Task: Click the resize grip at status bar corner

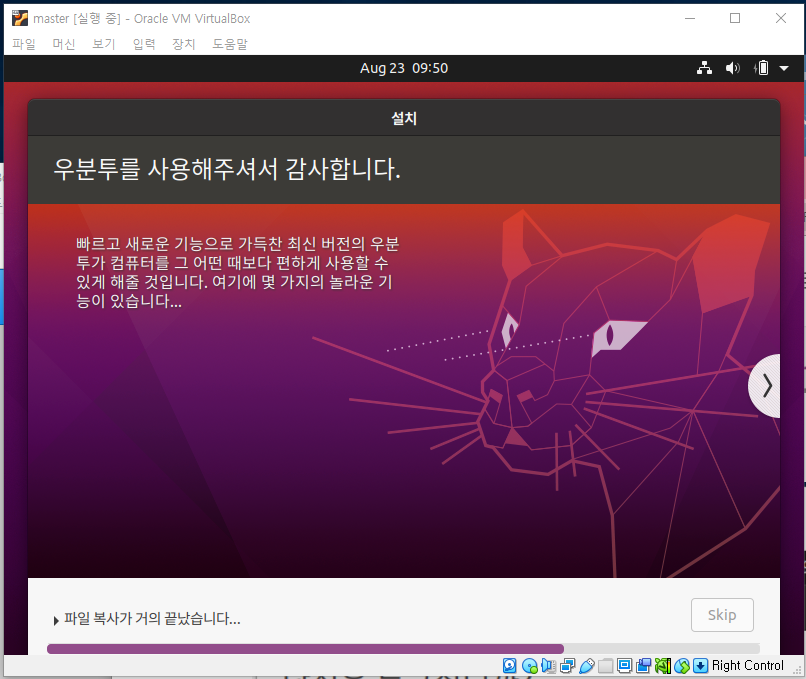Action: click(797, 669)
